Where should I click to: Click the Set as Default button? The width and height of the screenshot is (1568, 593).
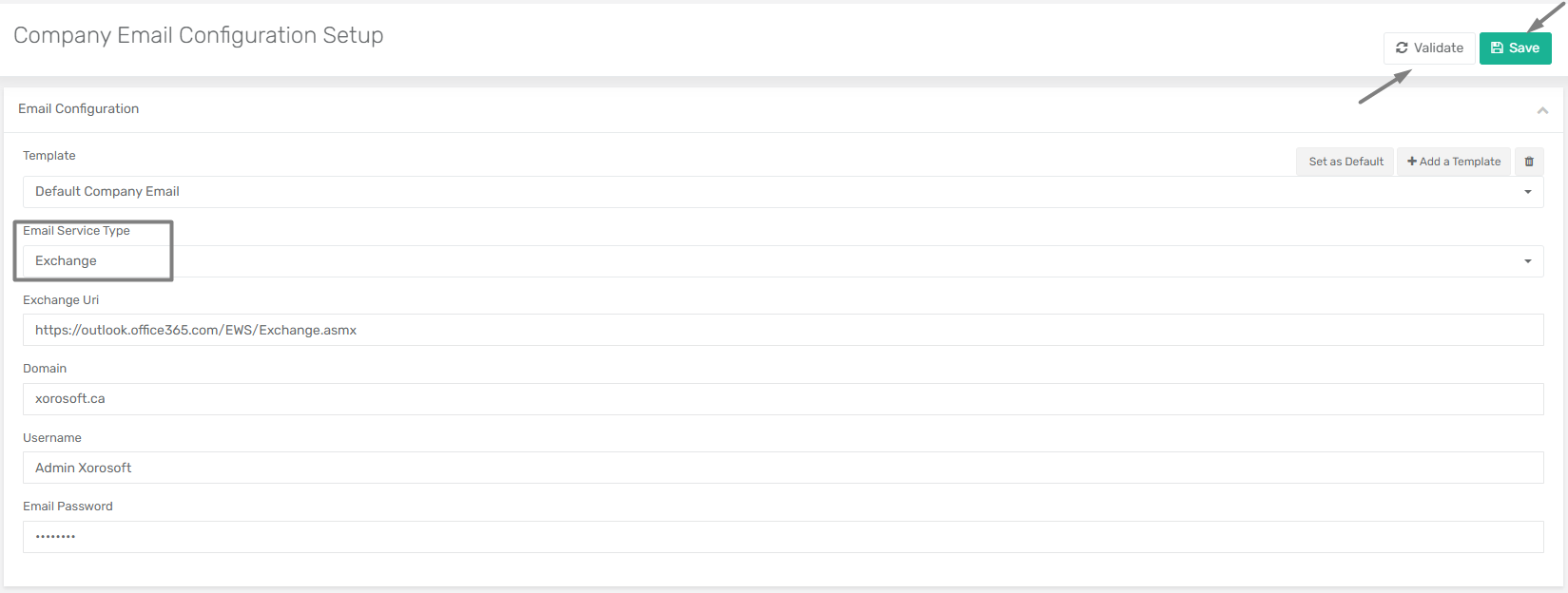pos(1345,162)
